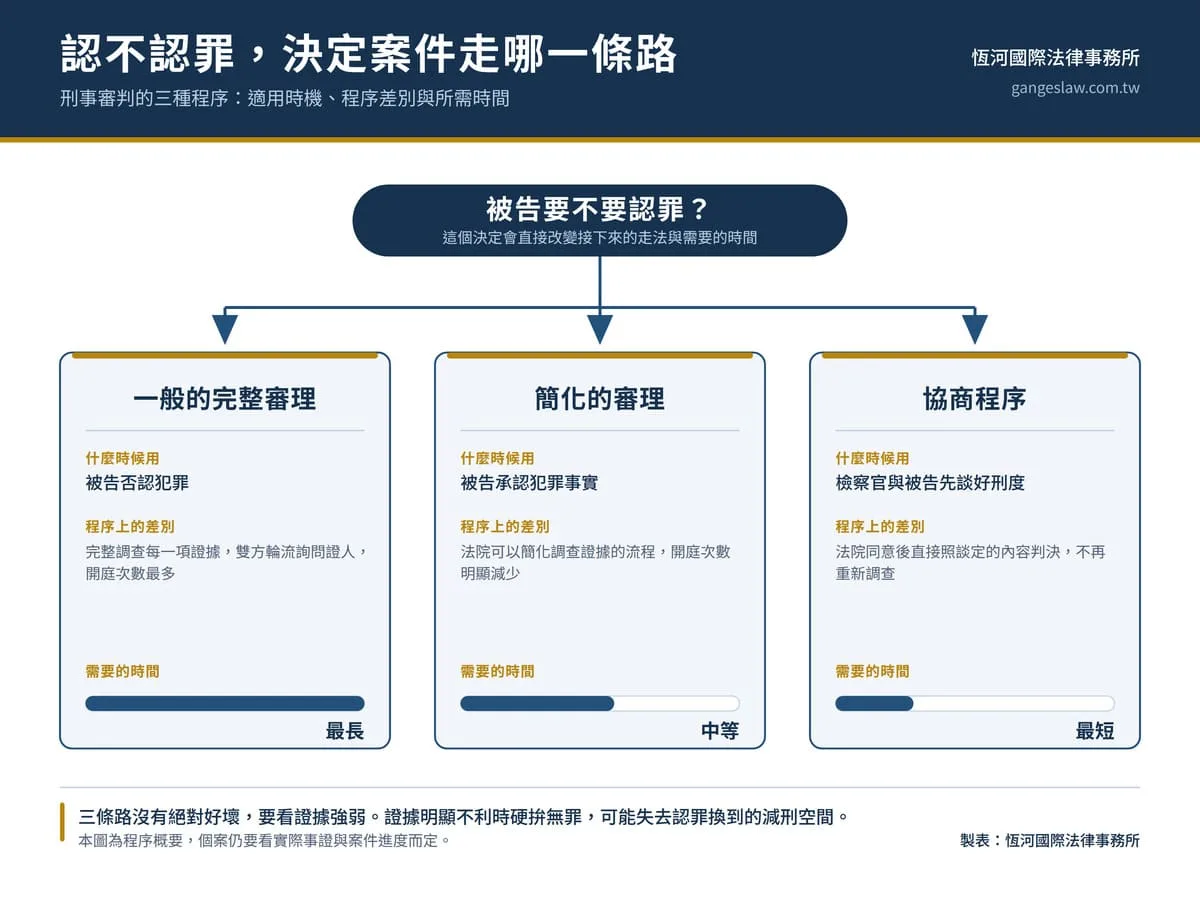Screen dimensions: 1200x900
Task: Click 需要的時間 label in 協商程序 card
Action: 872,671
